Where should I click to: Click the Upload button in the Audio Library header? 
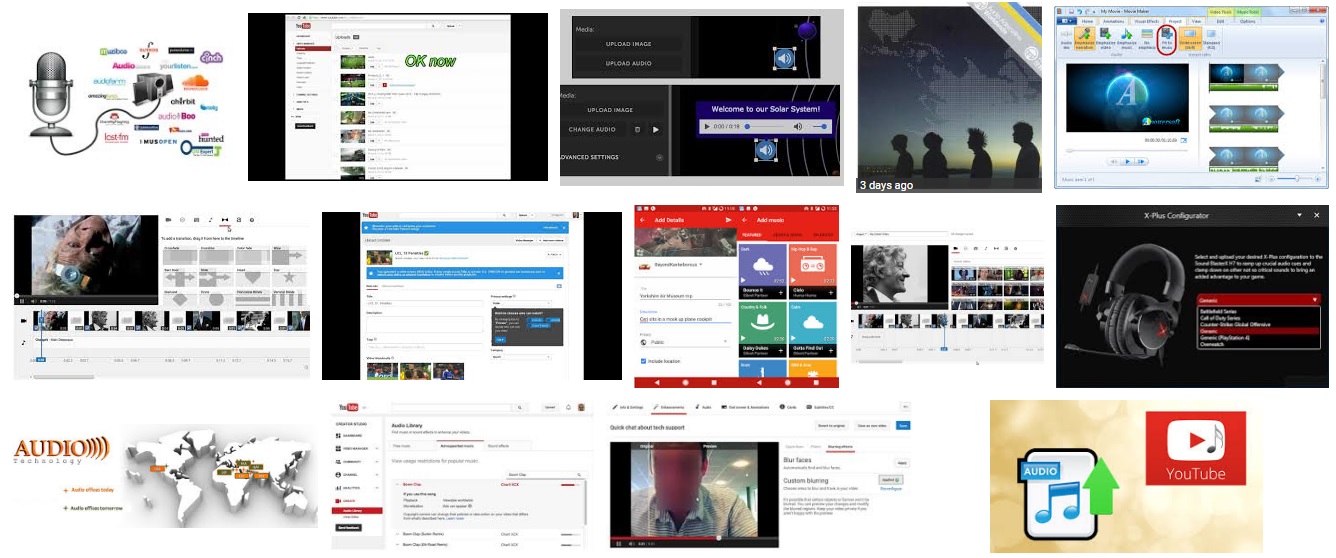coord(550,407)
